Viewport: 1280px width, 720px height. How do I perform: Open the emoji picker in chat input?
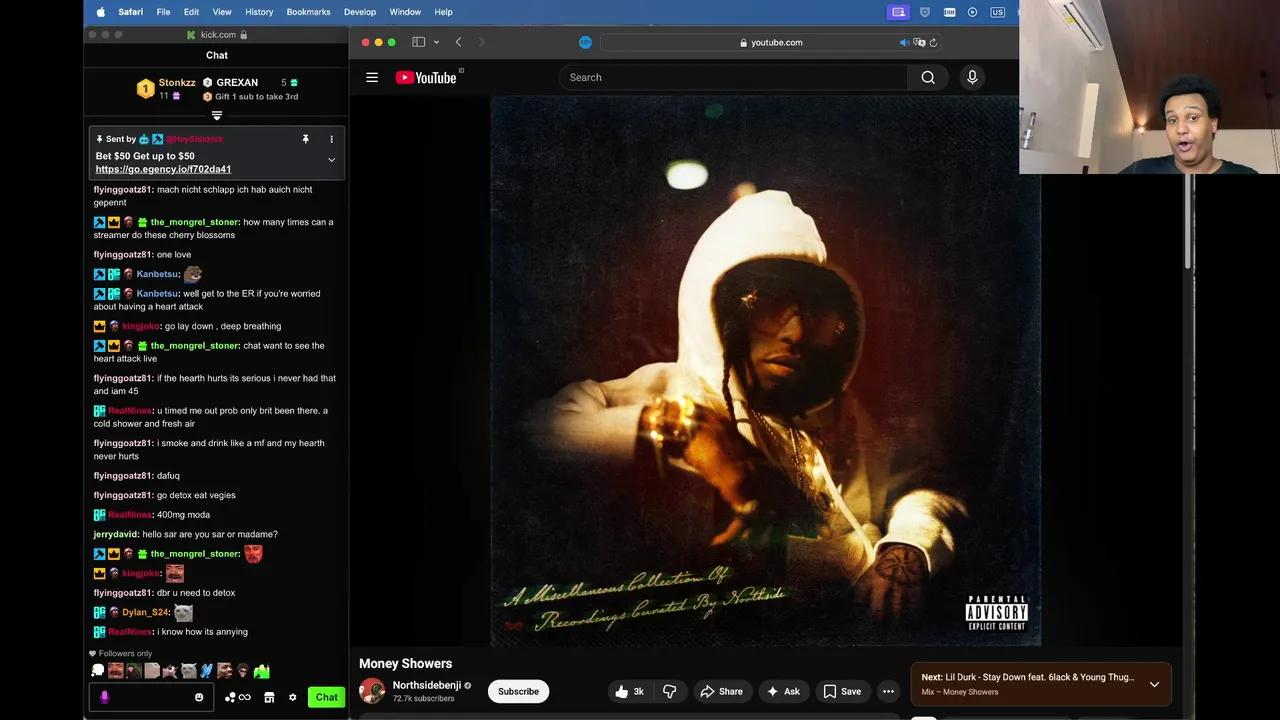point(199,697)
